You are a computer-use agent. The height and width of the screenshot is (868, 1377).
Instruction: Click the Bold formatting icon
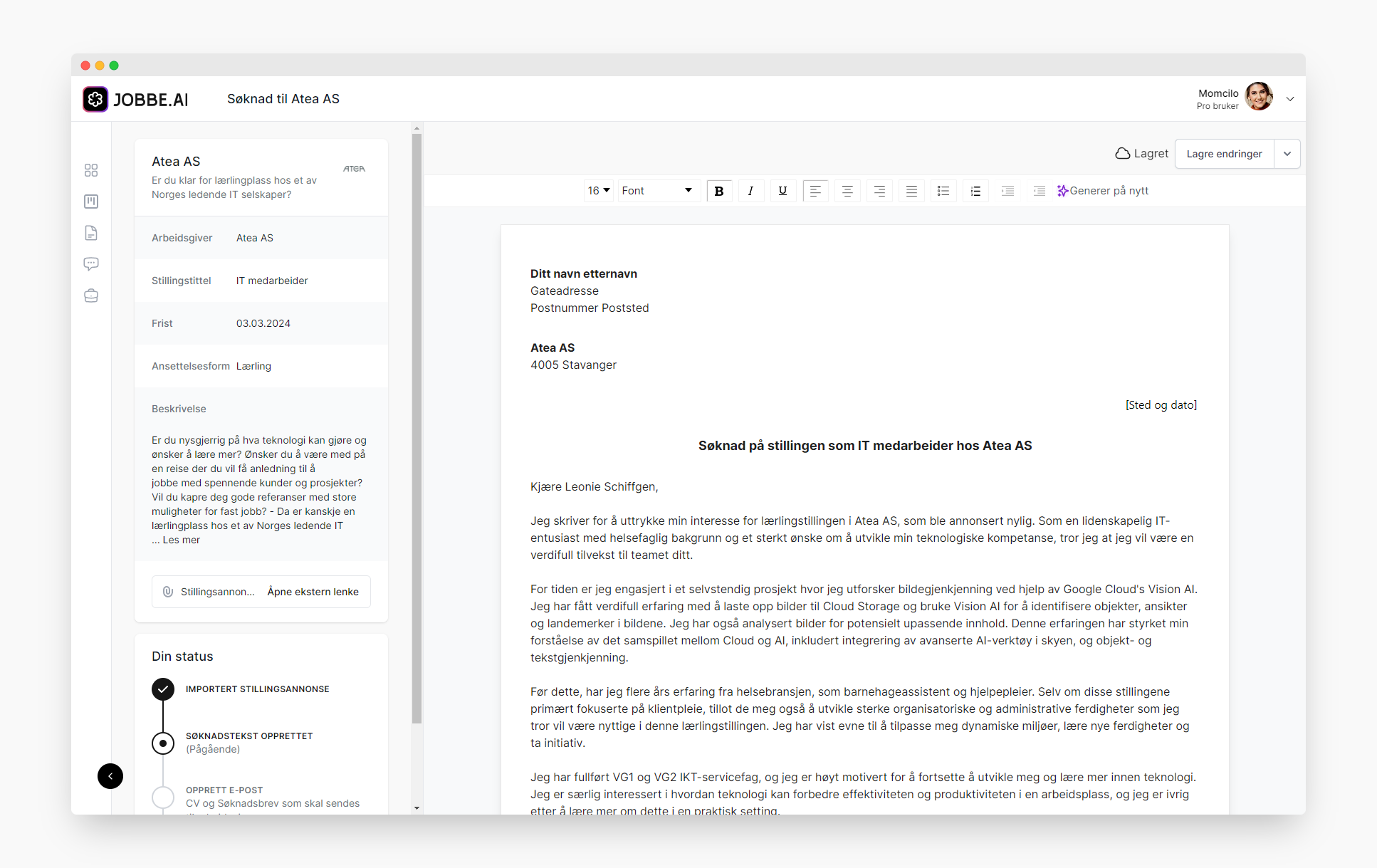point(720,191)
